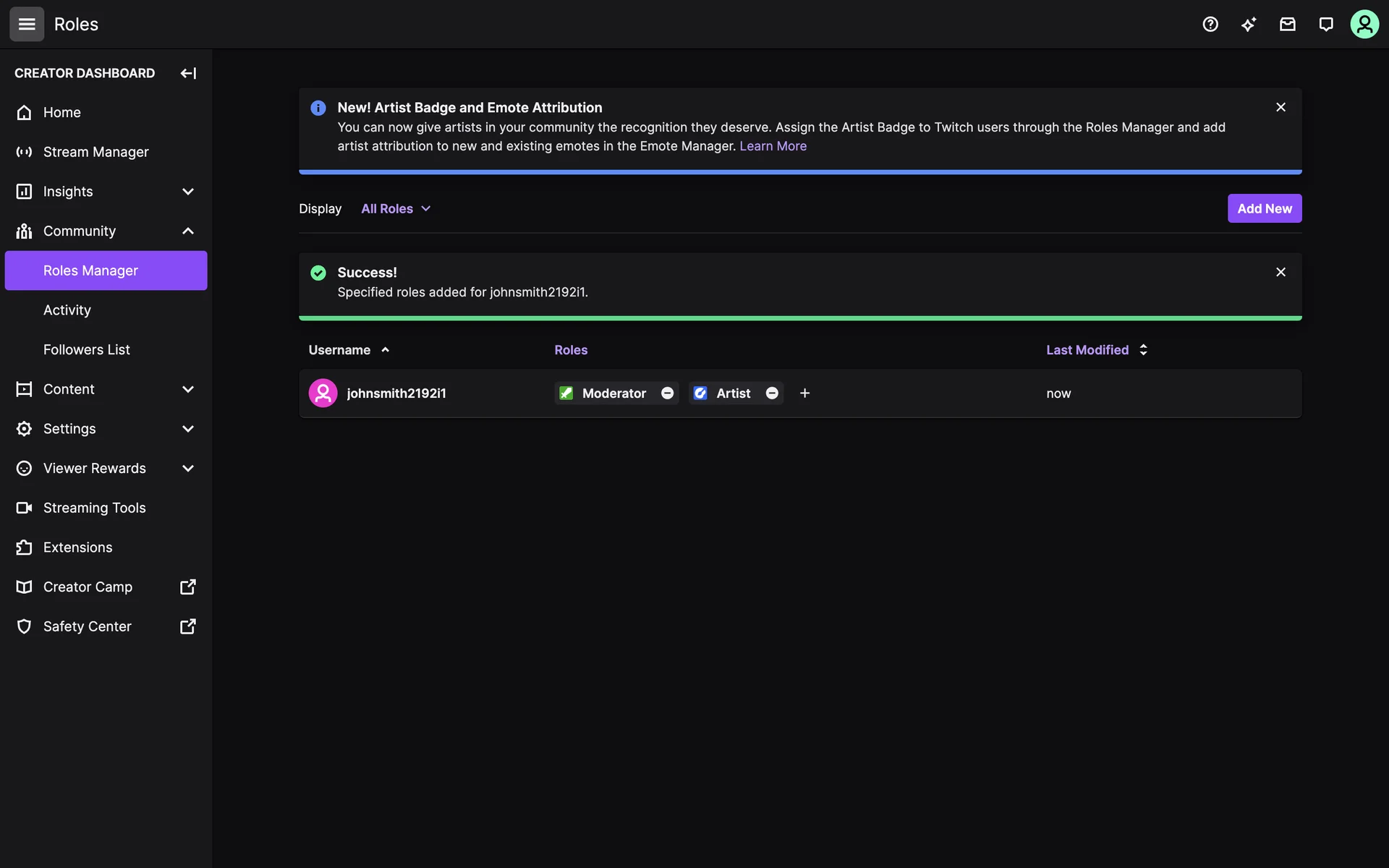Open the profile avatar menu

[1364, 24]
